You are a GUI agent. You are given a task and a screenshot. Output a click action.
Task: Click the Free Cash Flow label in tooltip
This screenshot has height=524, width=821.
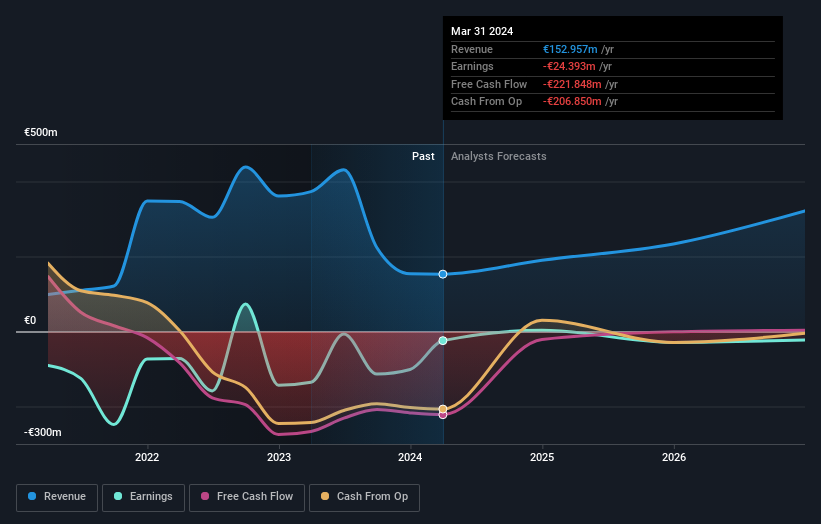point(489,84)
